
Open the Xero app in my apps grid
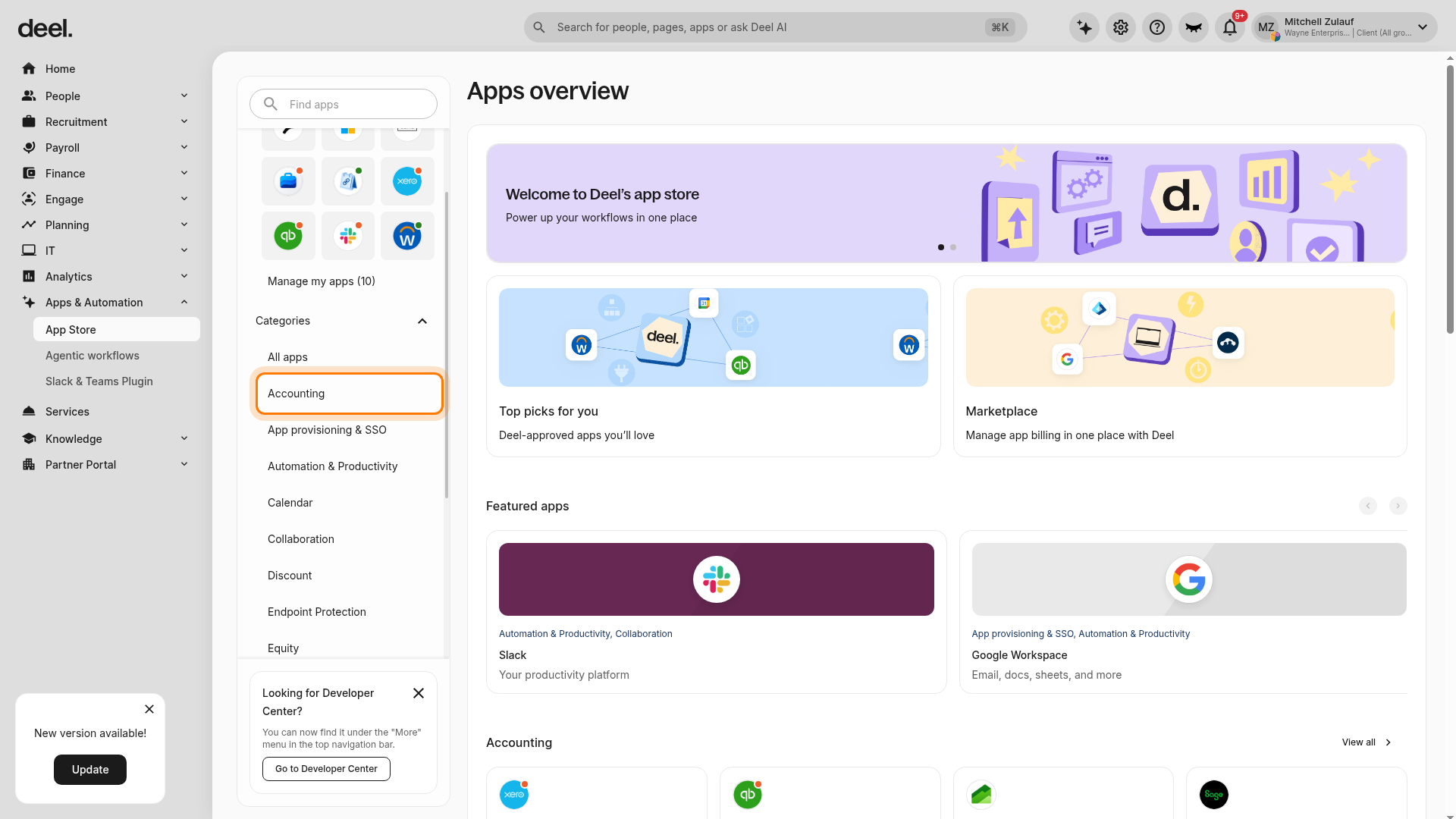pos(407,181)
